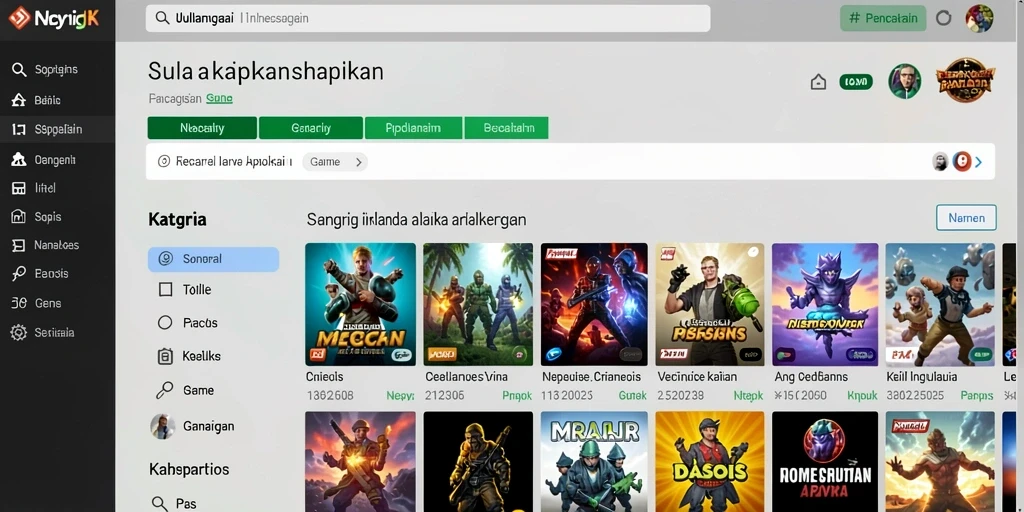Screen dimensions: 1024x512
Task: Click the green Pencalain button
Action: 883,18
